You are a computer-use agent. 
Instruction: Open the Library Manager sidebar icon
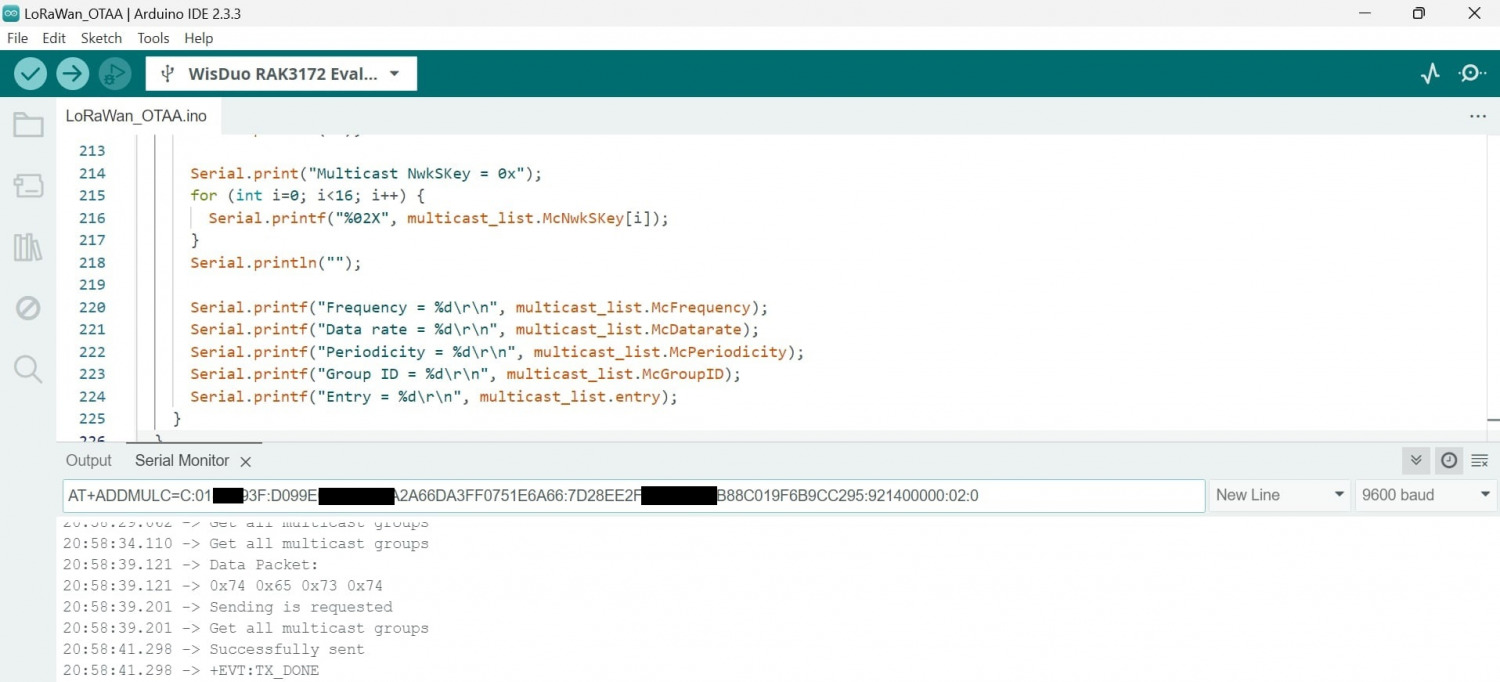(27, 246)
